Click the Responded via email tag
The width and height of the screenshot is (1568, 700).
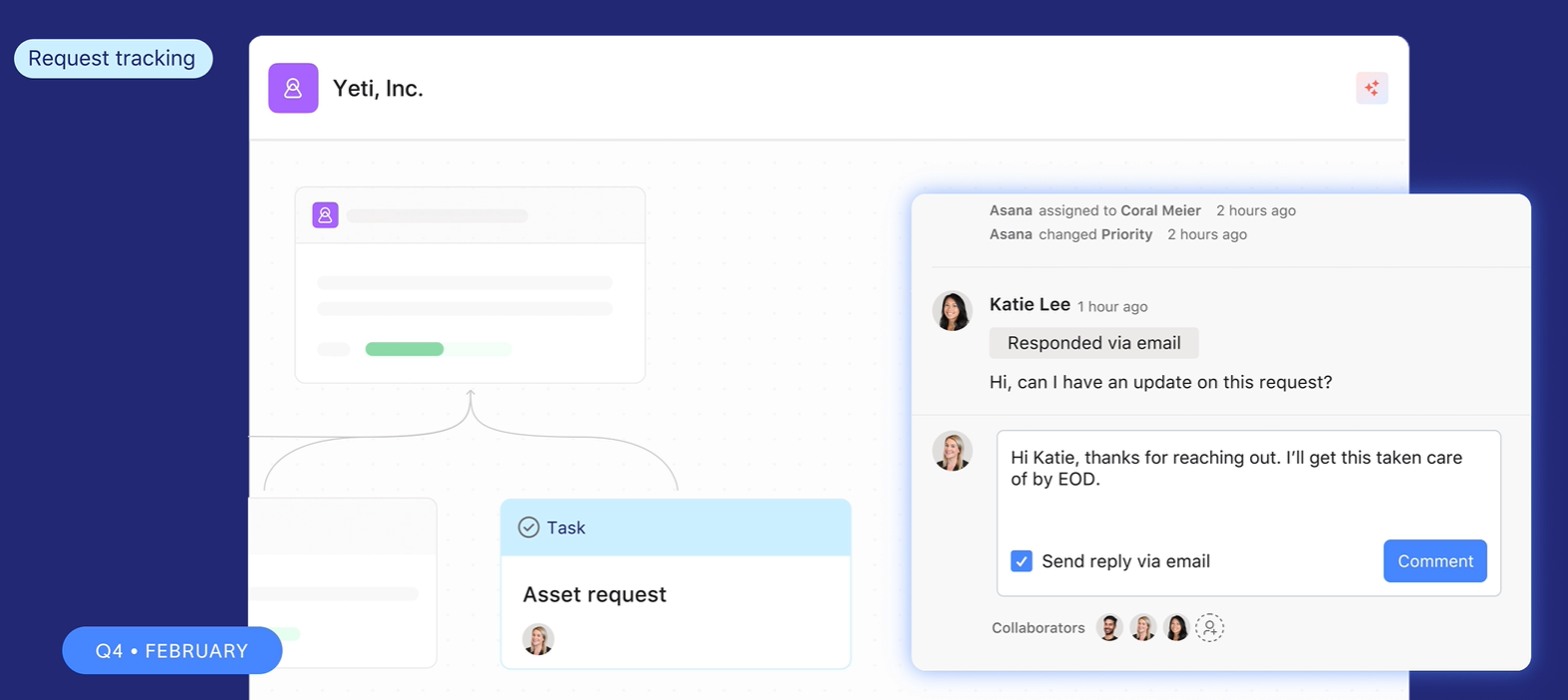1094,343
